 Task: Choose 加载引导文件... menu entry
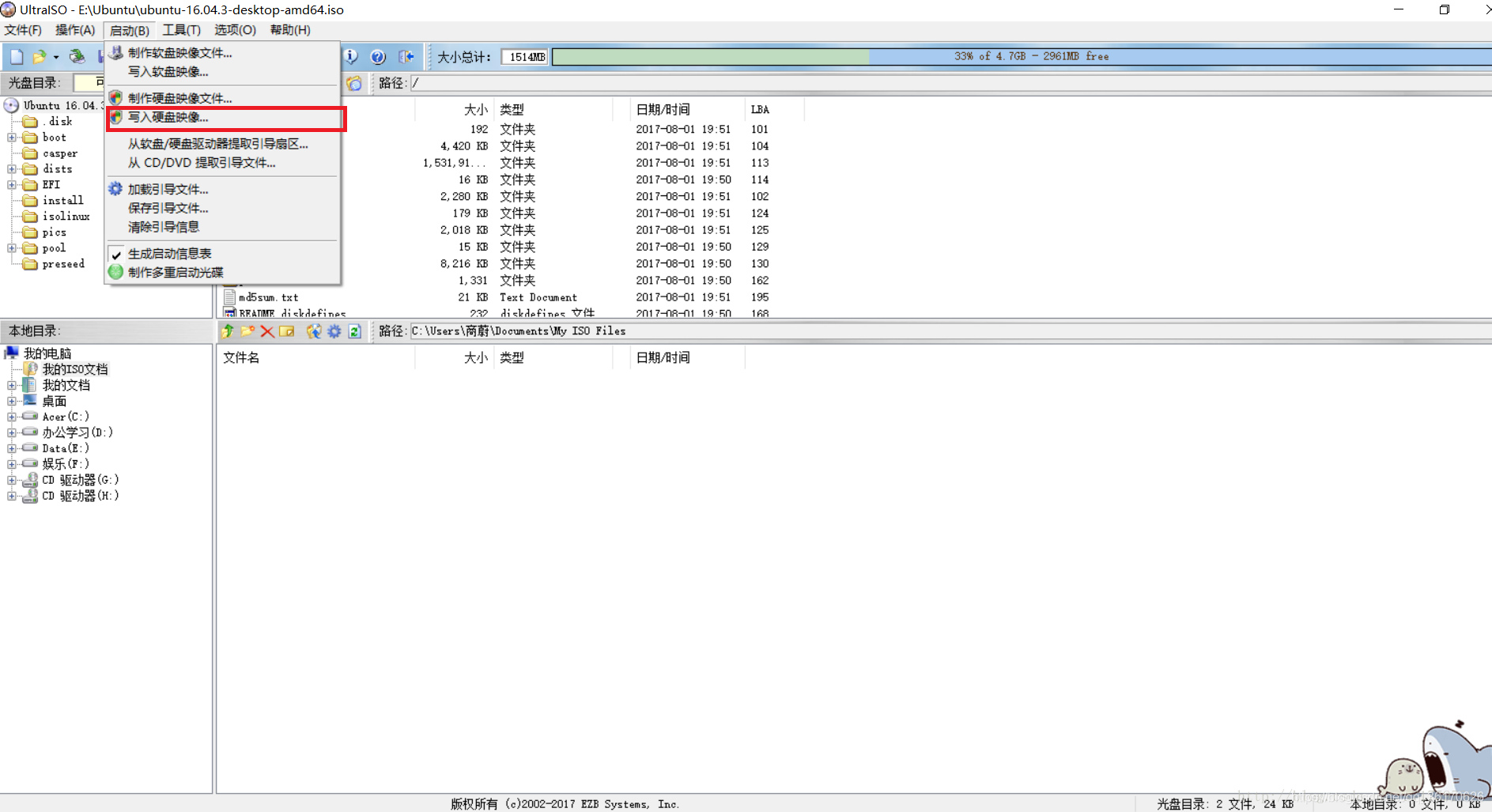[223, 189]
